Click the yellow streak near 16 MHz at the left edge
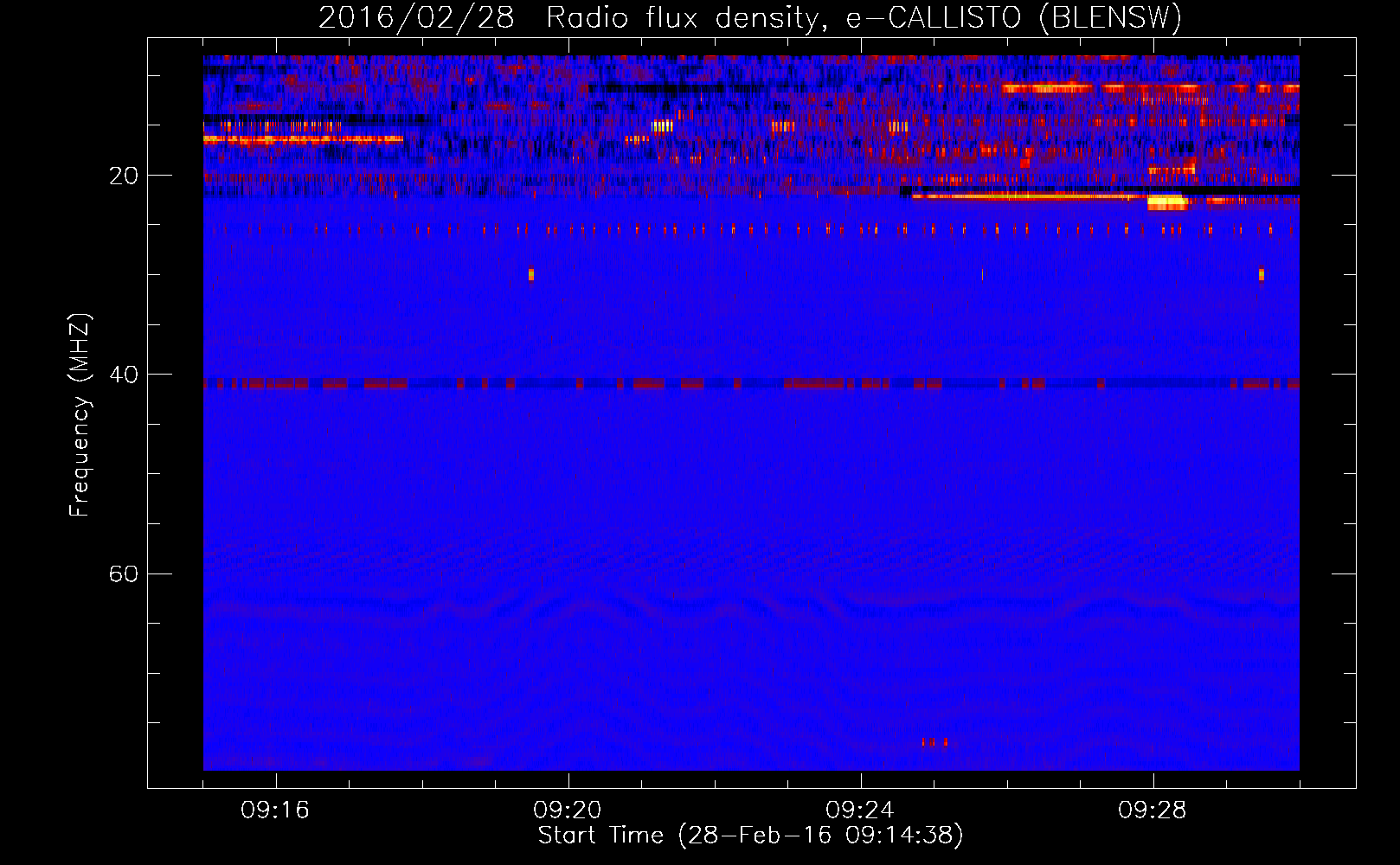 coord(303,138)
